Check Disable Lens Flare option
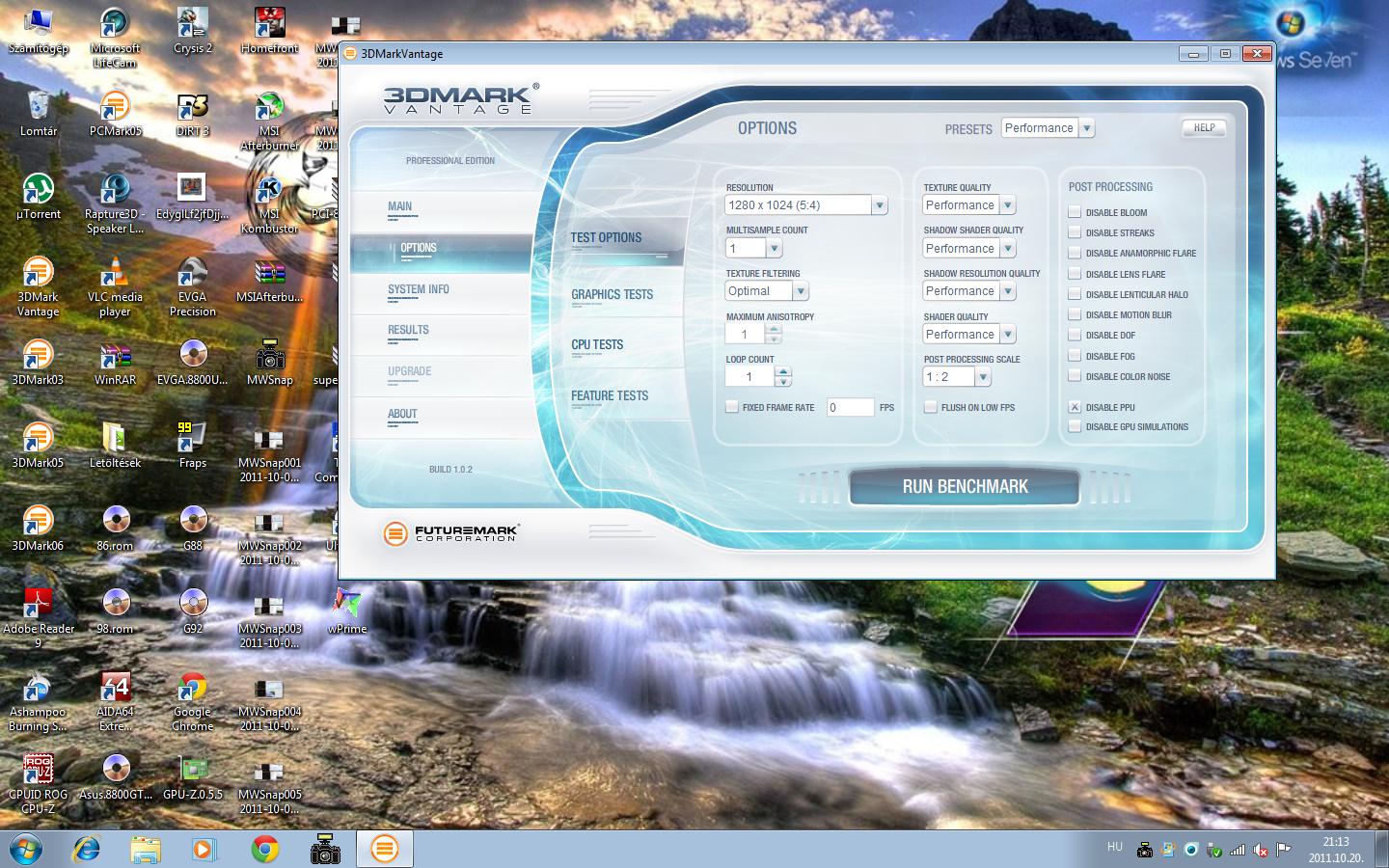This screenshot has width=1389, height=868. coord(1075,274)
